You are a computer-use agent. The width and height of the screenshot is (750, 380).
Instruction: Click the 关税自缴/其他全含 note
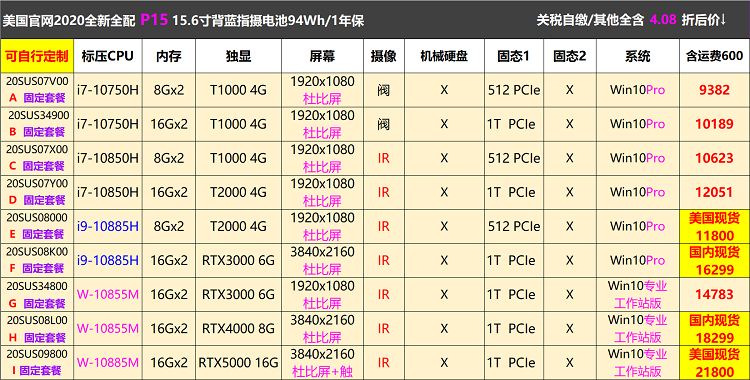click(590, 20)
